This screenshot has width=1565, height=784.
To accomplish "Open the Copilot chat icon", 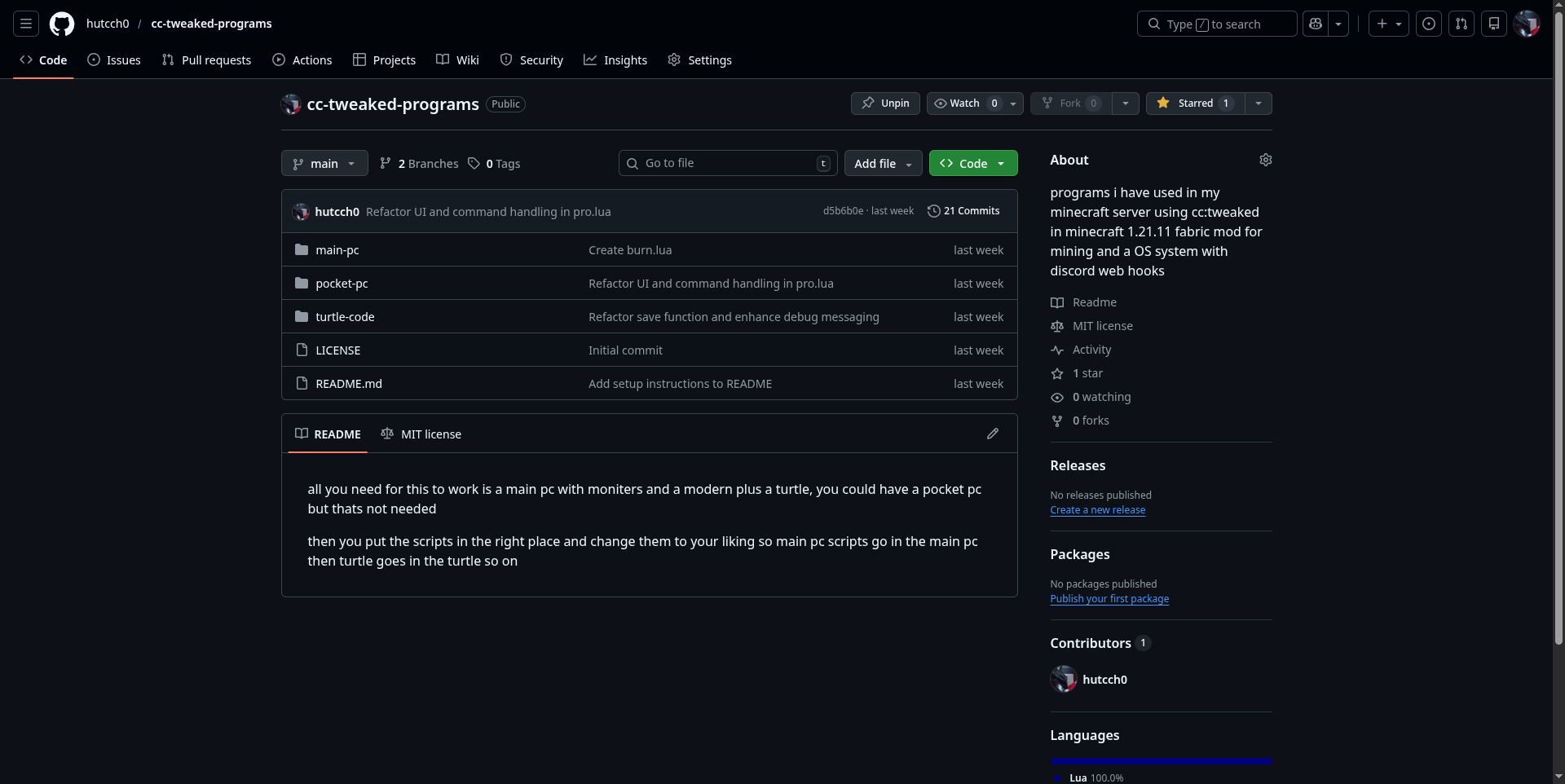I will click(x=1316, y=24).
